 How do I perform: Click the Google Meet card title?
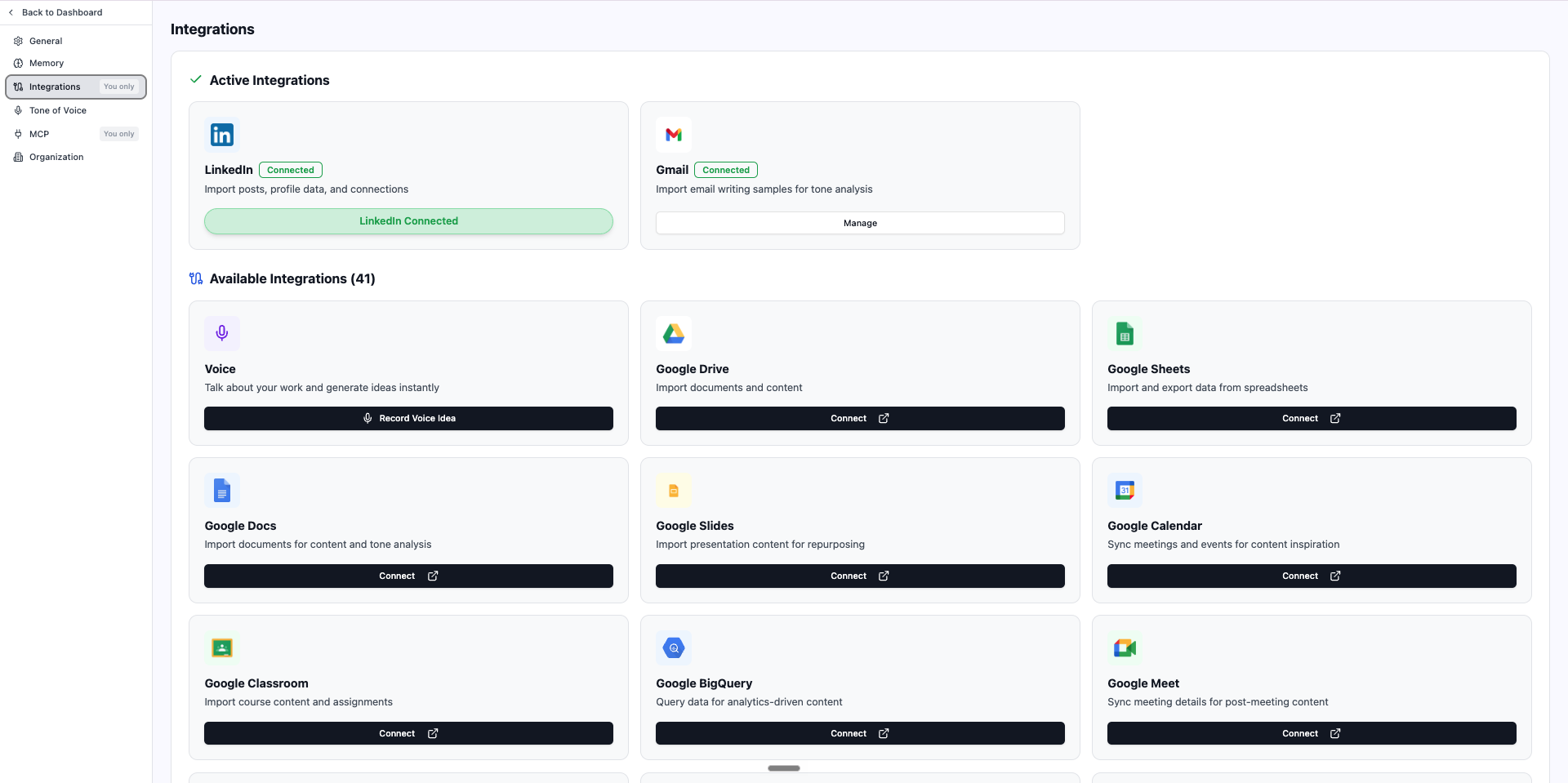[x=1143, y=683]
